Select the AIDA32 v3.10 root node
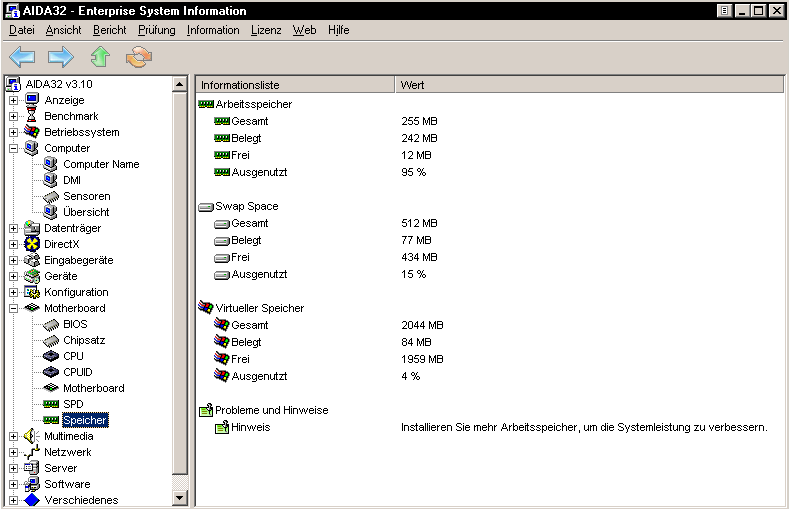The width and height of the screenshot is (789, 509). coord(59,84)
